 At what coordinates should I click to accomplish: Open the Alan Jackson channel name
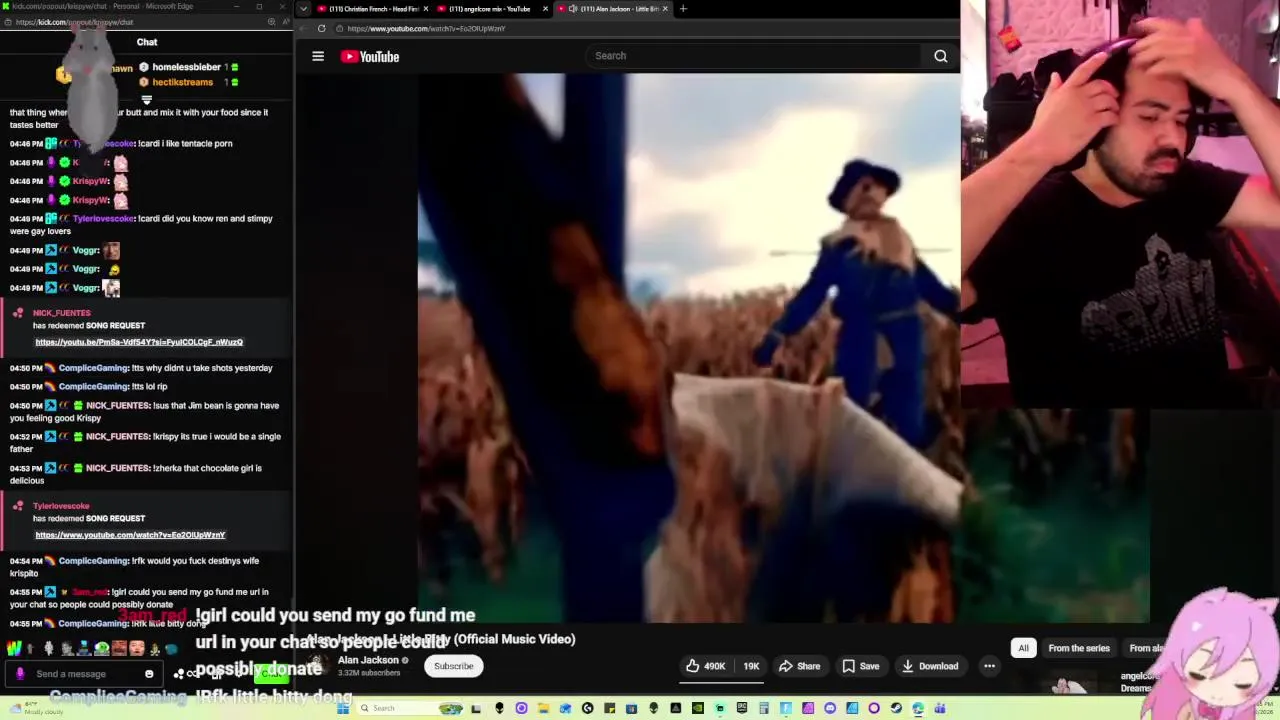pyautogui.click(x=368, y=660)
